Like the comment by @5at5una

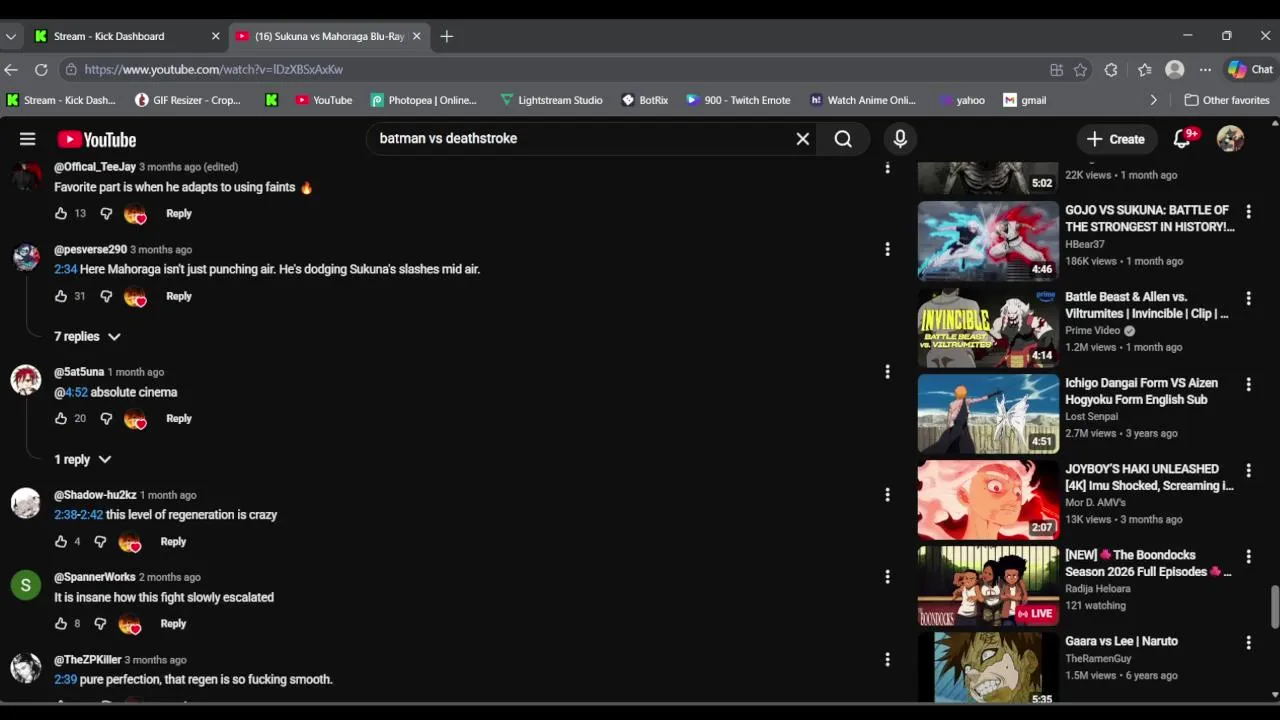tap(61, 419)
